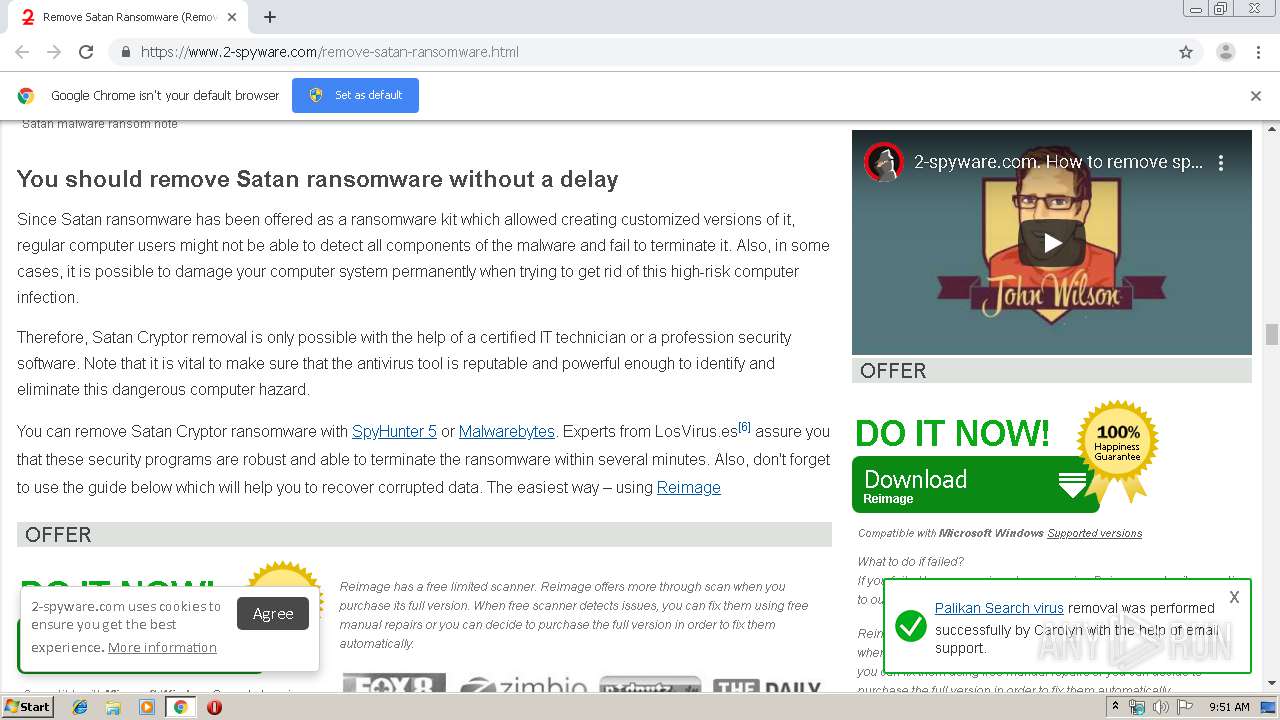Click the 100% Happiness Guarantee badge
Viewport: 1280px width, 720px height.
click(1117, 446)
